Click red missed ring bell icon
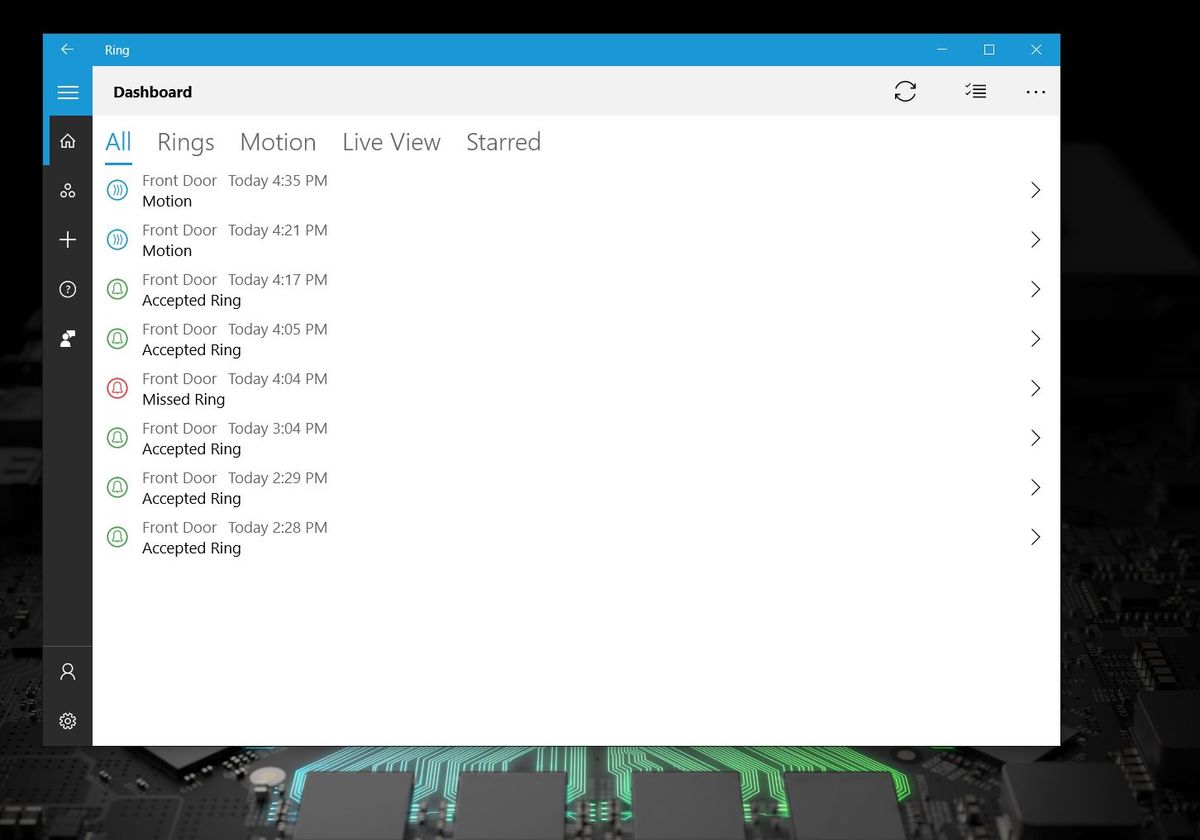Screen dimensions: 1200x840 coord(118,388)
